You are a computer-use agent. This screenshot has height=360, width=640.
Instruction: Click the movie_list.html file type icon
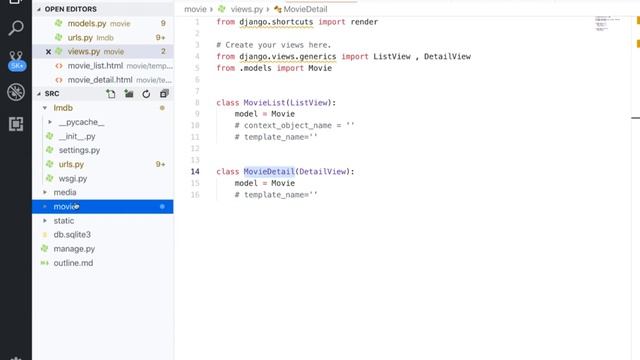pos(59,66)
